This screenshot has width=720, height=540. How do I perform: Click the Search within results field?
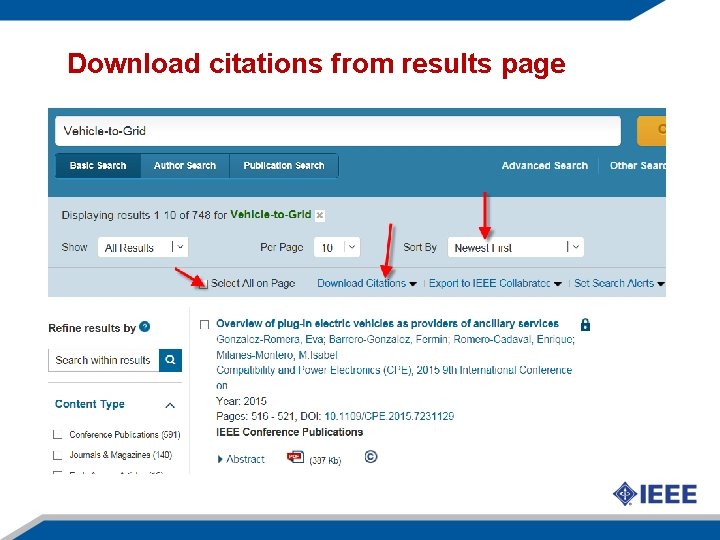[x=103, y=360]
